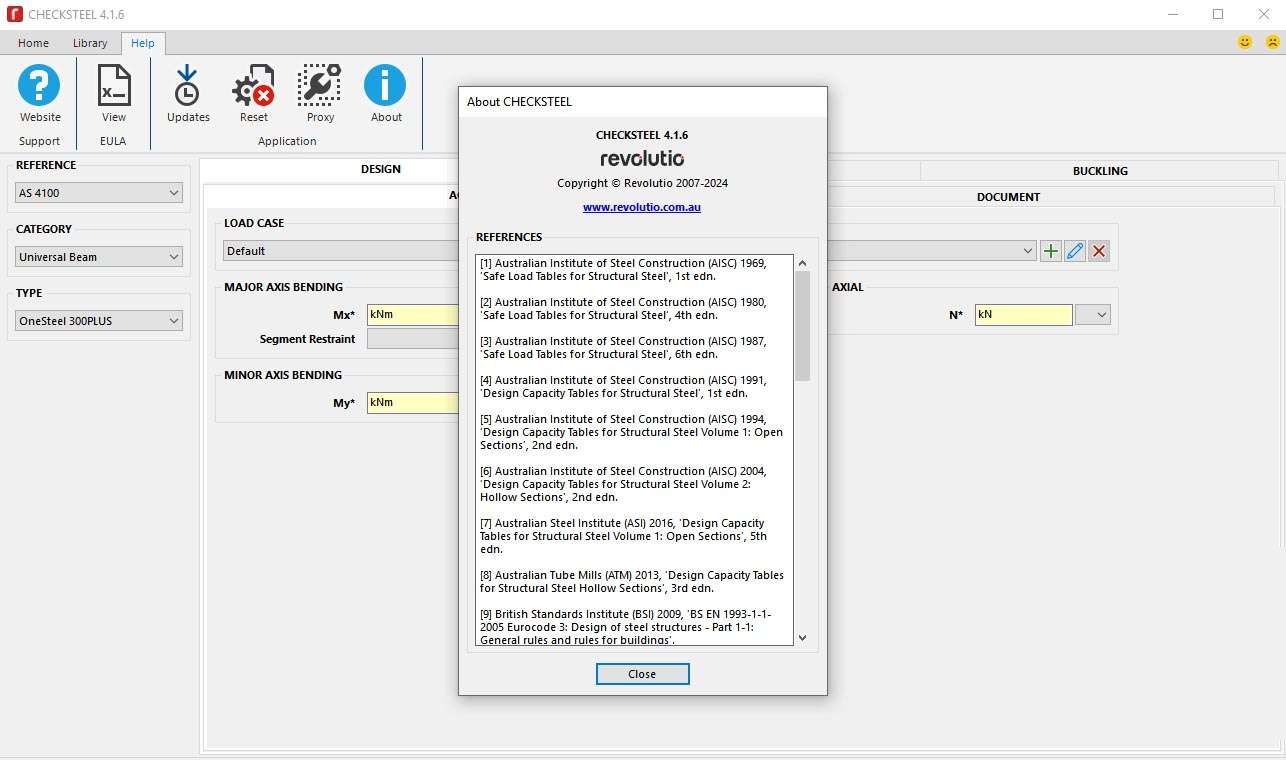Open the Library ribbon tab

tap(90, 43)
